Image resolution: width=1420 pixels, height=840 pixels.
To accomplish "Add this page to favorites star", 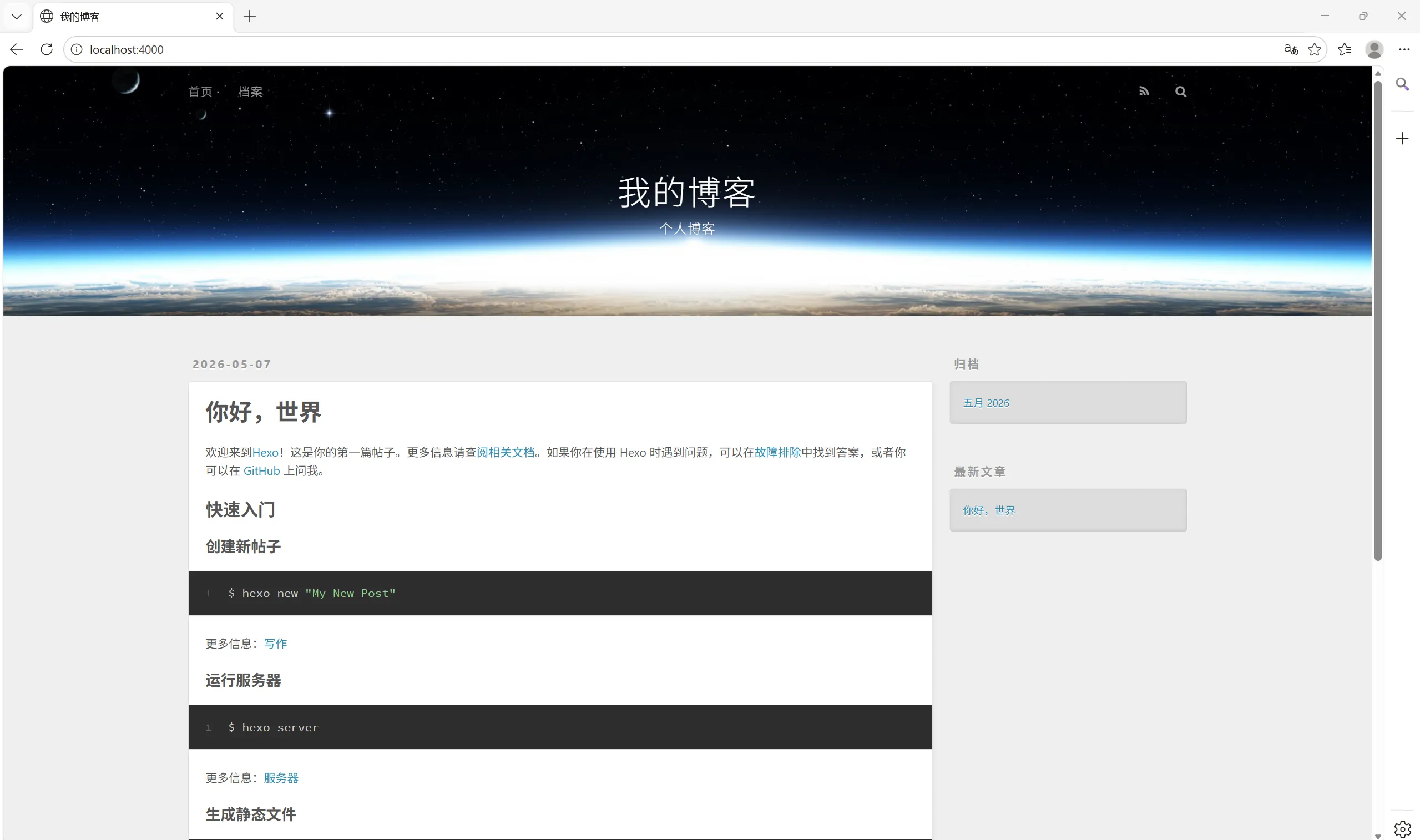I will pyautogui.click(x=1315, y=50).
